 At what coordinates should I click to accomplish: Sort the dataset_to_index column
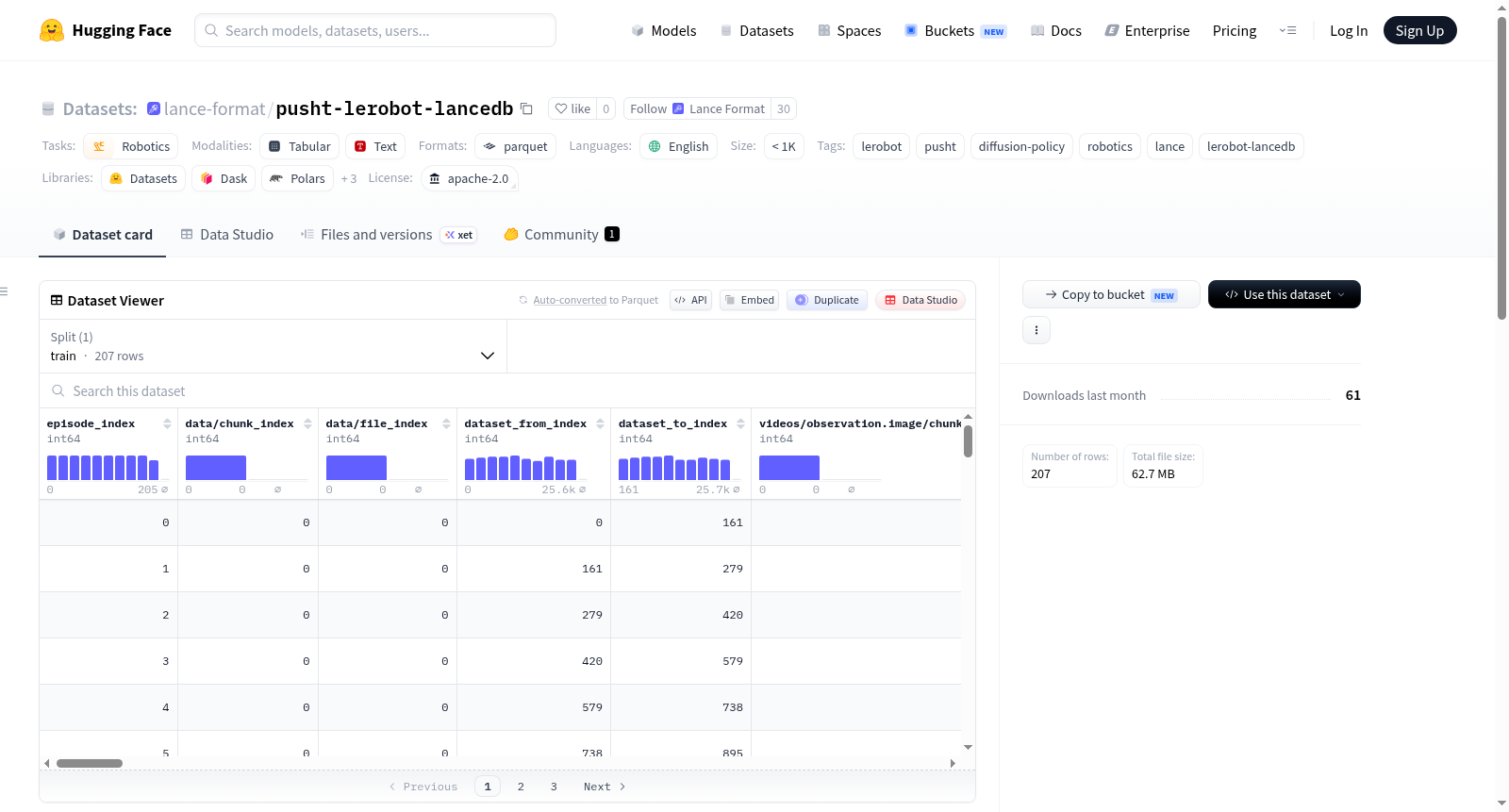pyautogui.click(x=741, y=423)
